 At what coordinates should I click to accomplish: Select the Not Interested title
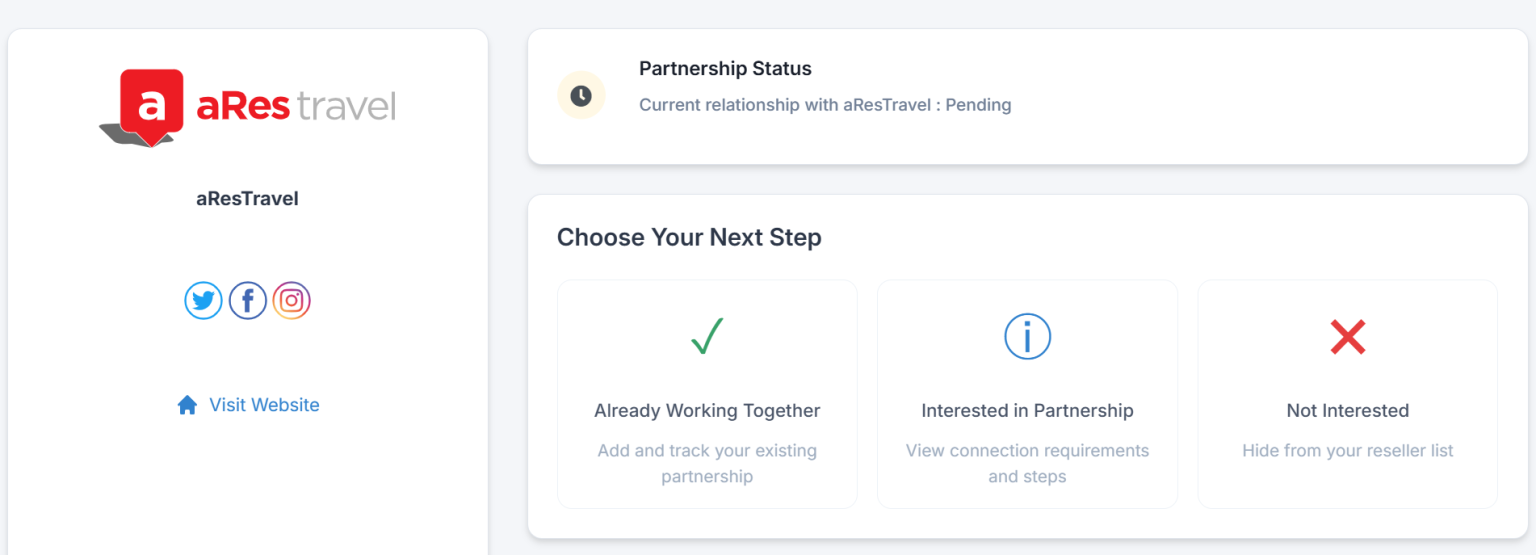(x=1347, y=411)
